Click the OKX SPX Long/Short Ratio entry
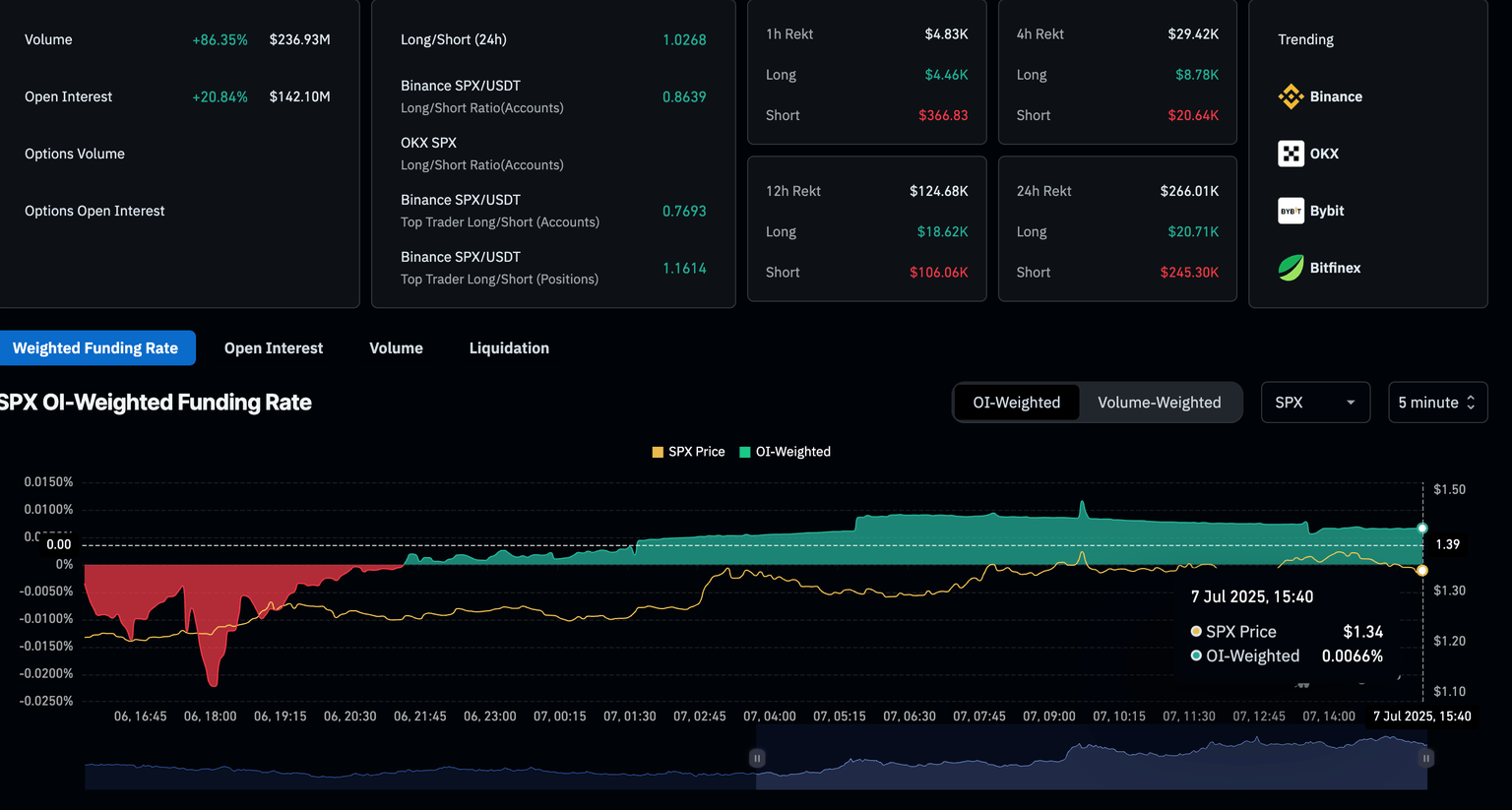The width and height of the screenshot is (1512, 810). 482,154
